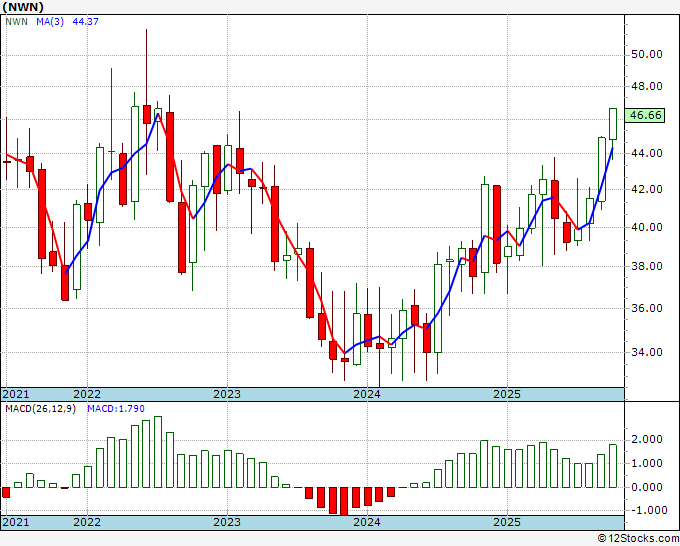This screenshot has height=546, width=680.
Task: Select 2023 on the price chart timeline
Action: tap(226, 394)
